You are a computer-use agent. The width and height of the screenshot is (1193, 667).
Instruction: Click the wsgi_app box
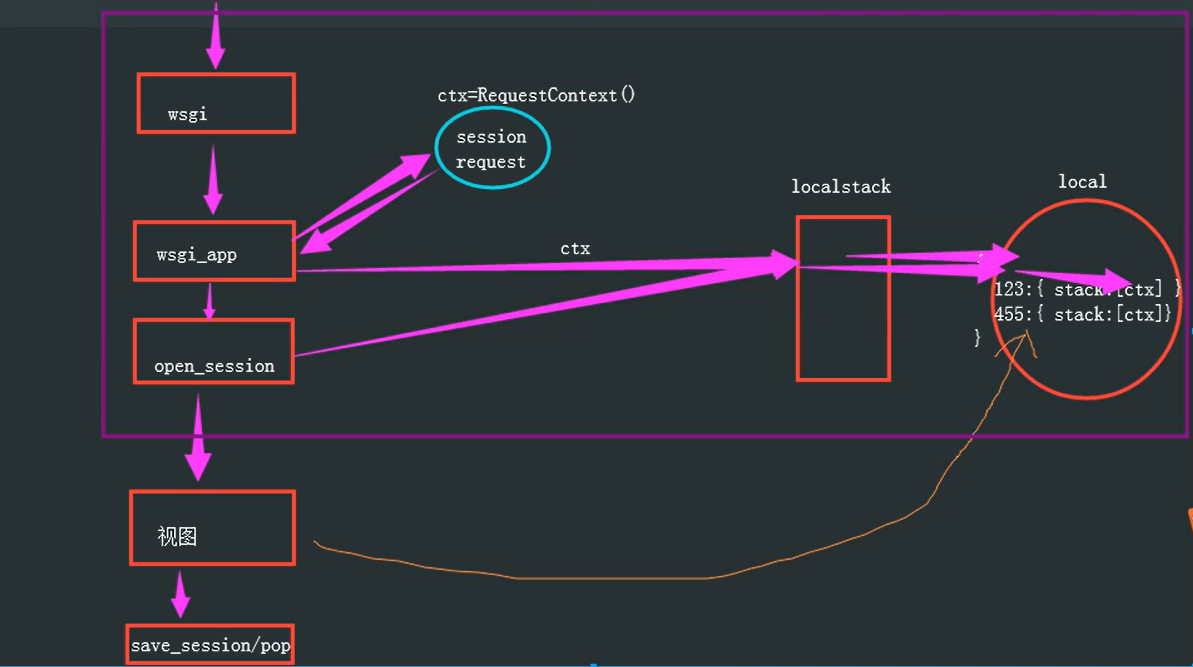[x=213, y=253]
